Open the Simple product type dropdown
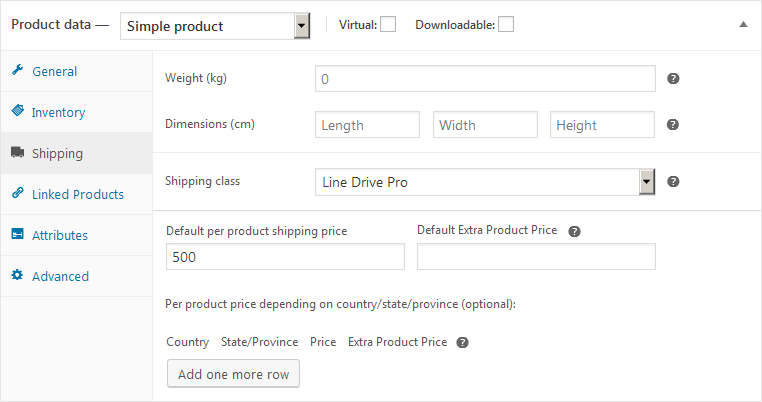 (214, 26)
